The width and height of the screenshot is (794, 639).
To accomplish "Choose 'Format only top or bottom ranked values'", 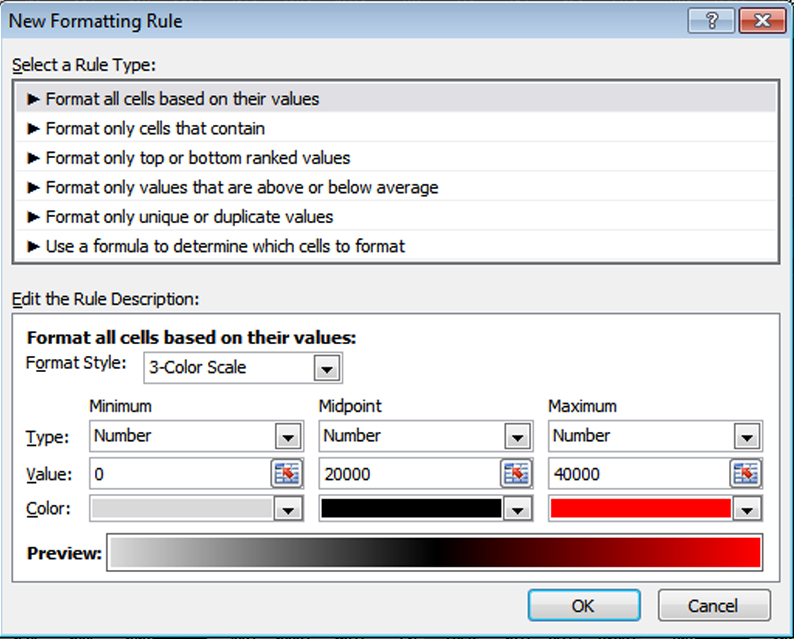I will (x=198, y=158).
